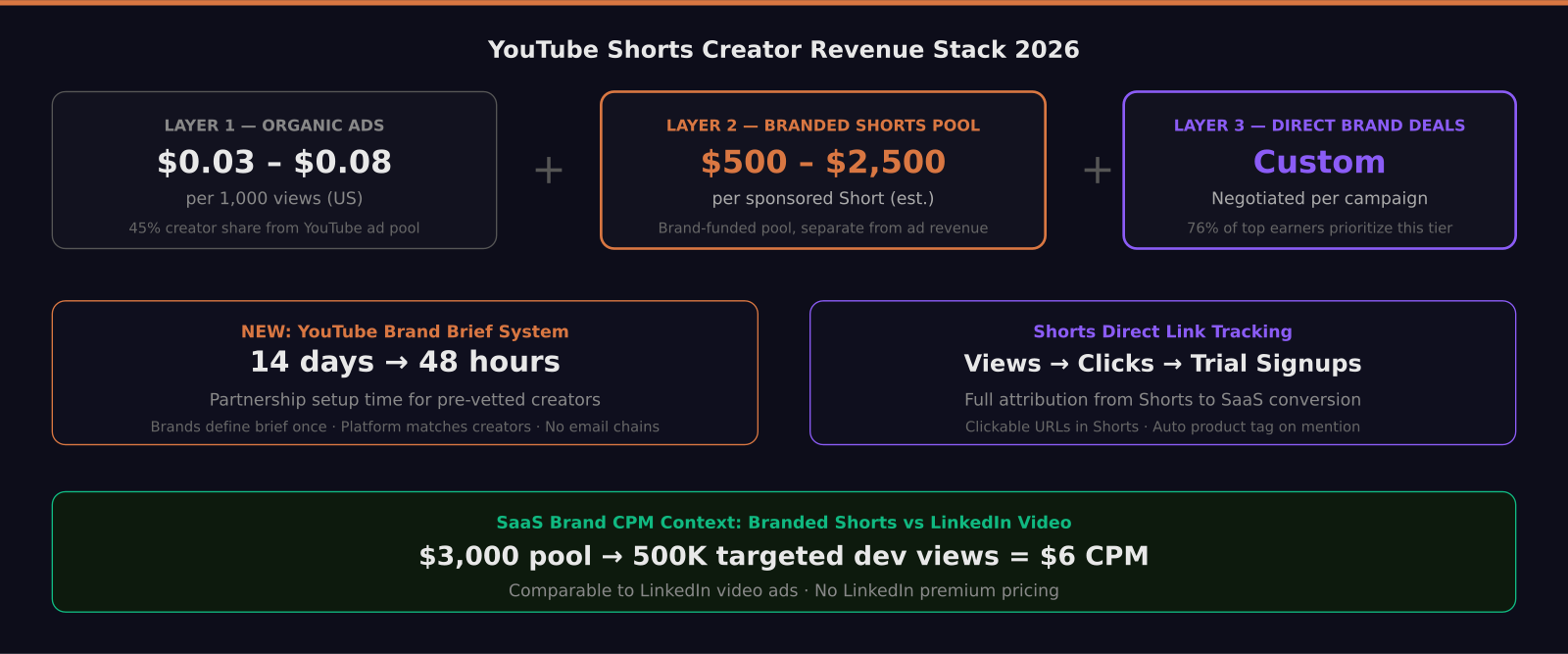
Task: Select the purple 'Custom' value
Action: click(x=1320, y=162)
